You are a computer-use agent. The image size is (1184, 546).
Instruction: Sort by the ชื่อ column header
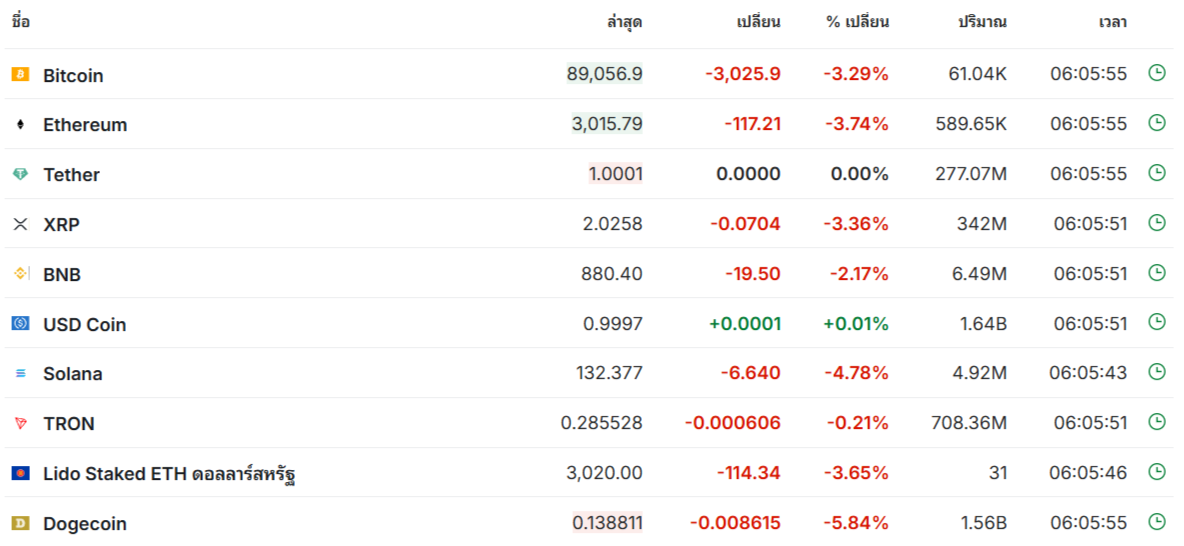(21, 22)
